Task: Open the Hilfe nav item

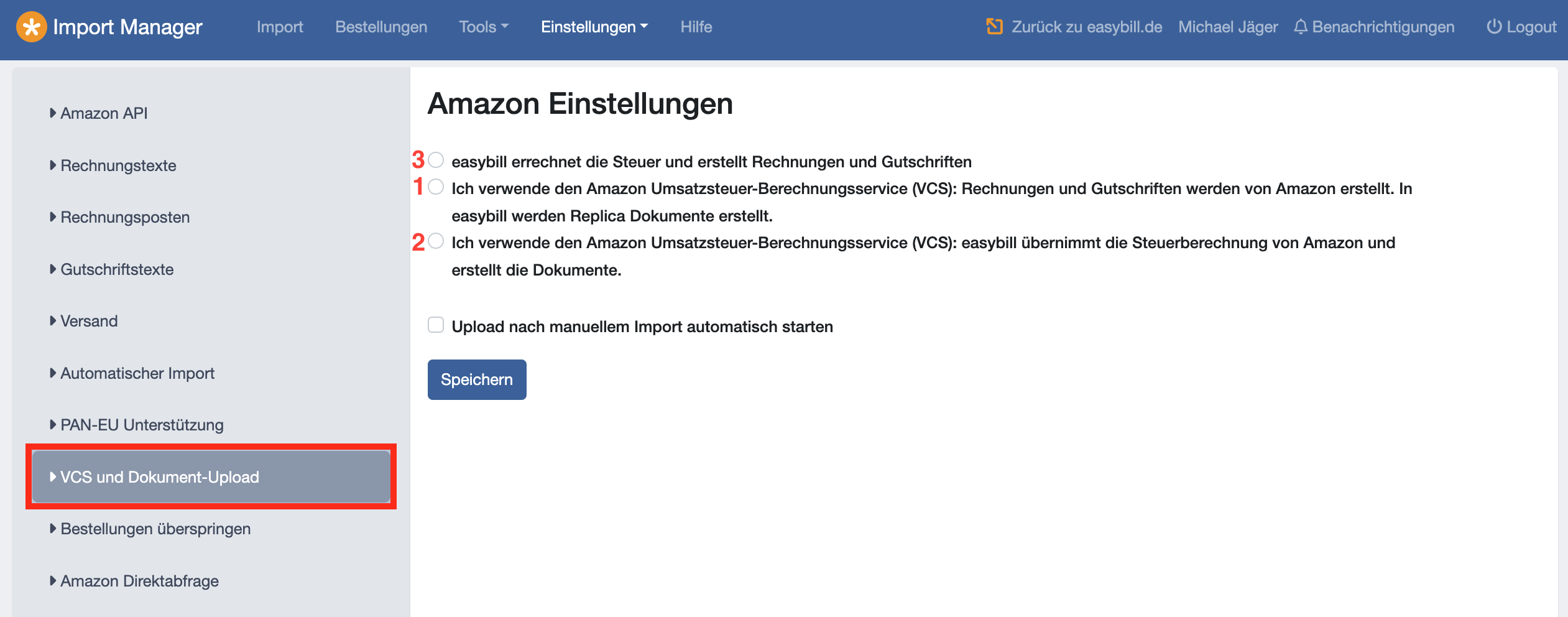Action: (x=696, y=27)
